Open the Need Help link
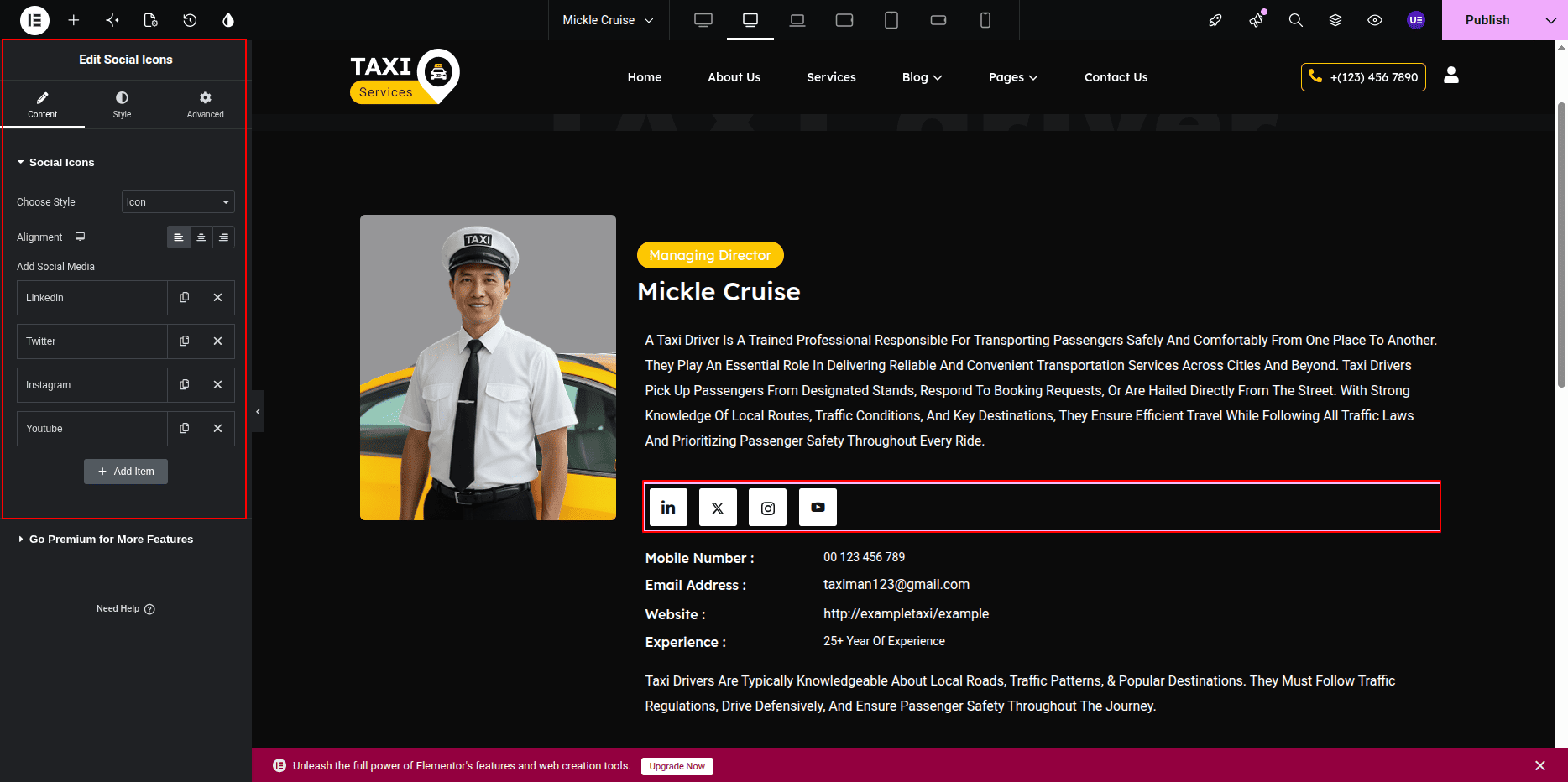 [126, 609]
